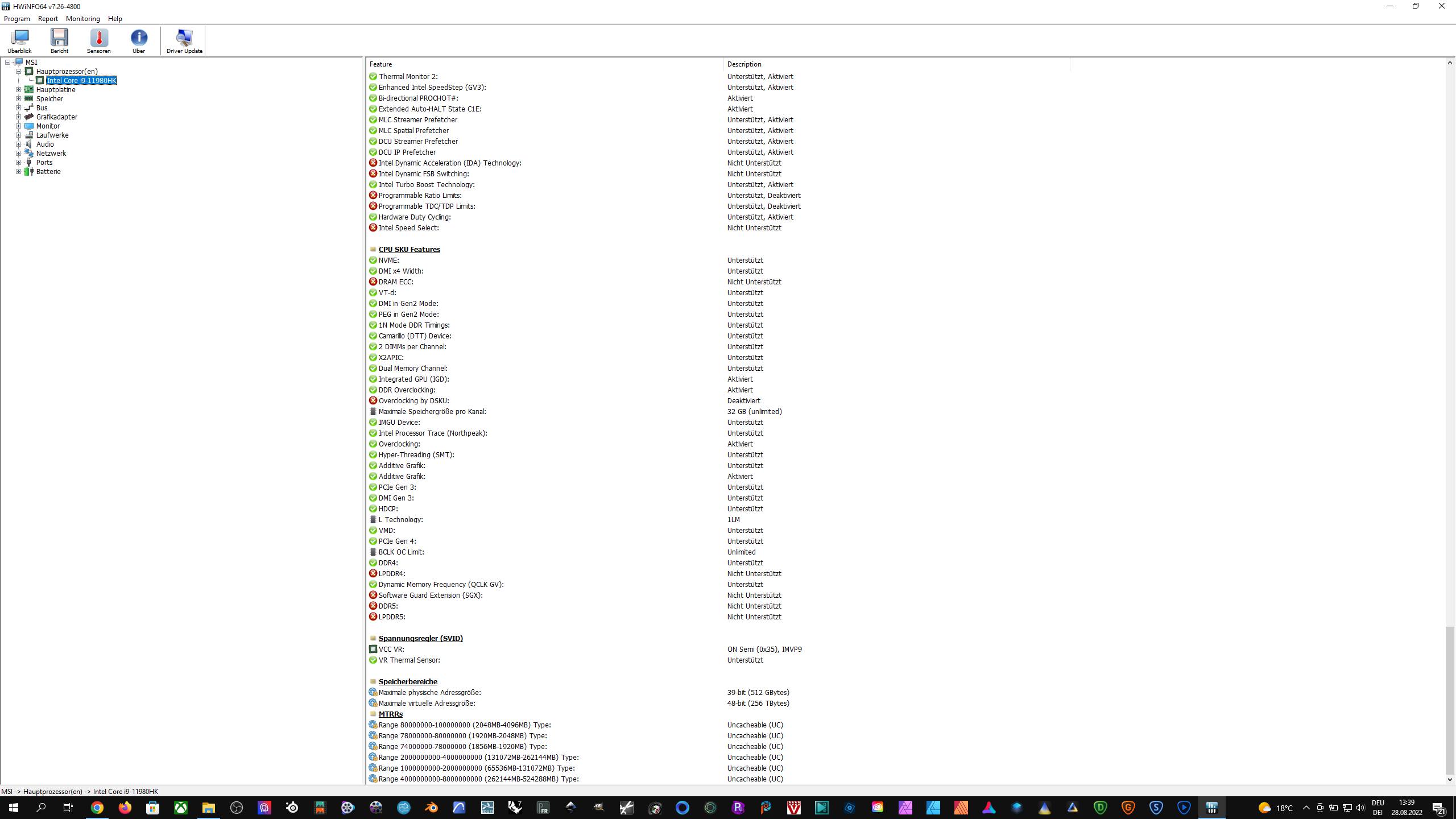Expand the Speicher tree node
Screen dimensions: 1456x819
tap(18, 98)
